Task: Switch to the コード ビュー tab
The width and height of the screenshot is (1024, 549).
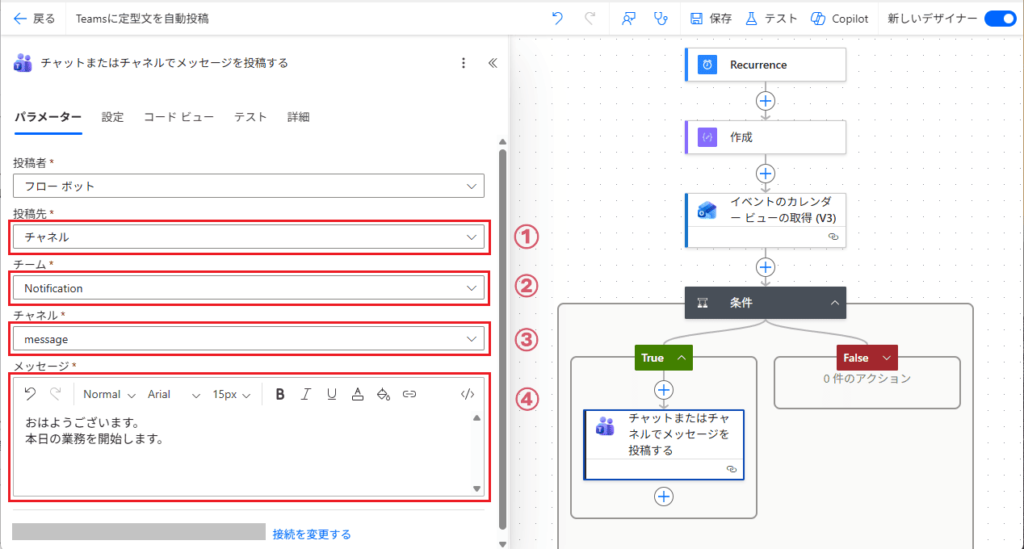Action: point(178,117)
